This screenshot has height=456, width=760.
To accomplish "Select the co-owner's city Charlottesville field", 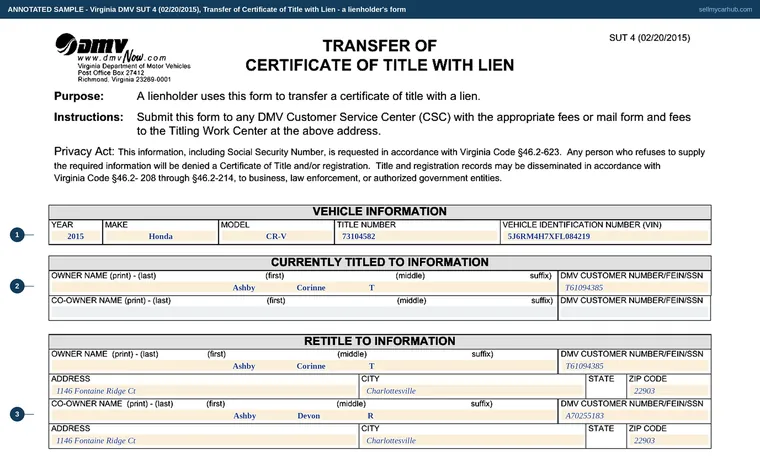I will pyautogui.click(x=473, y=441).
